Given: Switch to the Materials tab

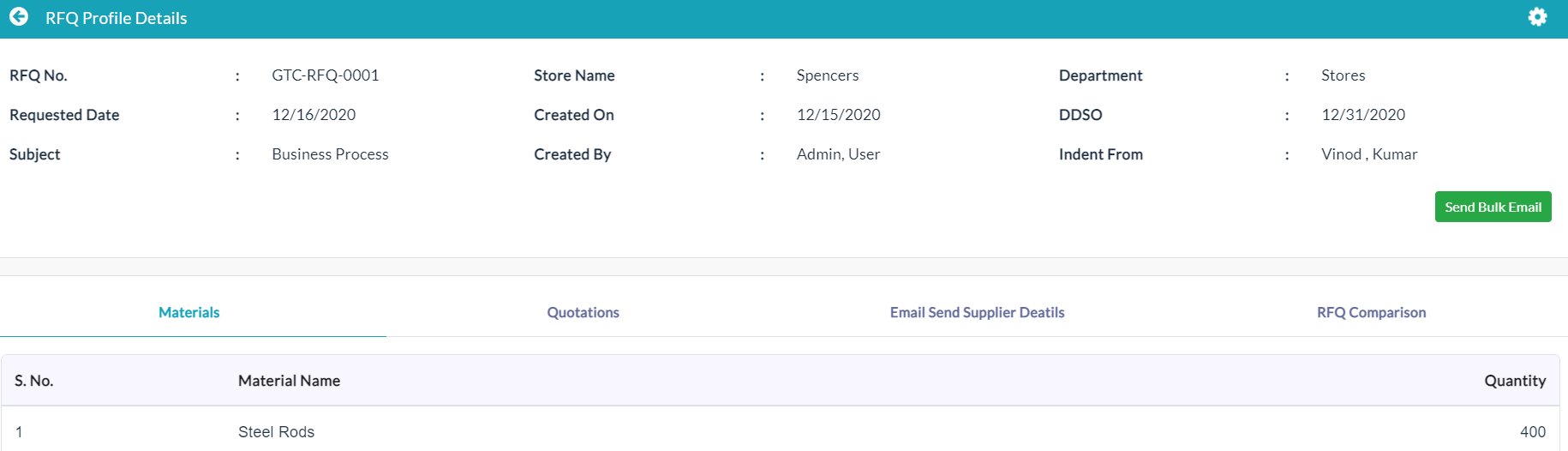Looking at the screenshot, I should [x=189, y=312].
